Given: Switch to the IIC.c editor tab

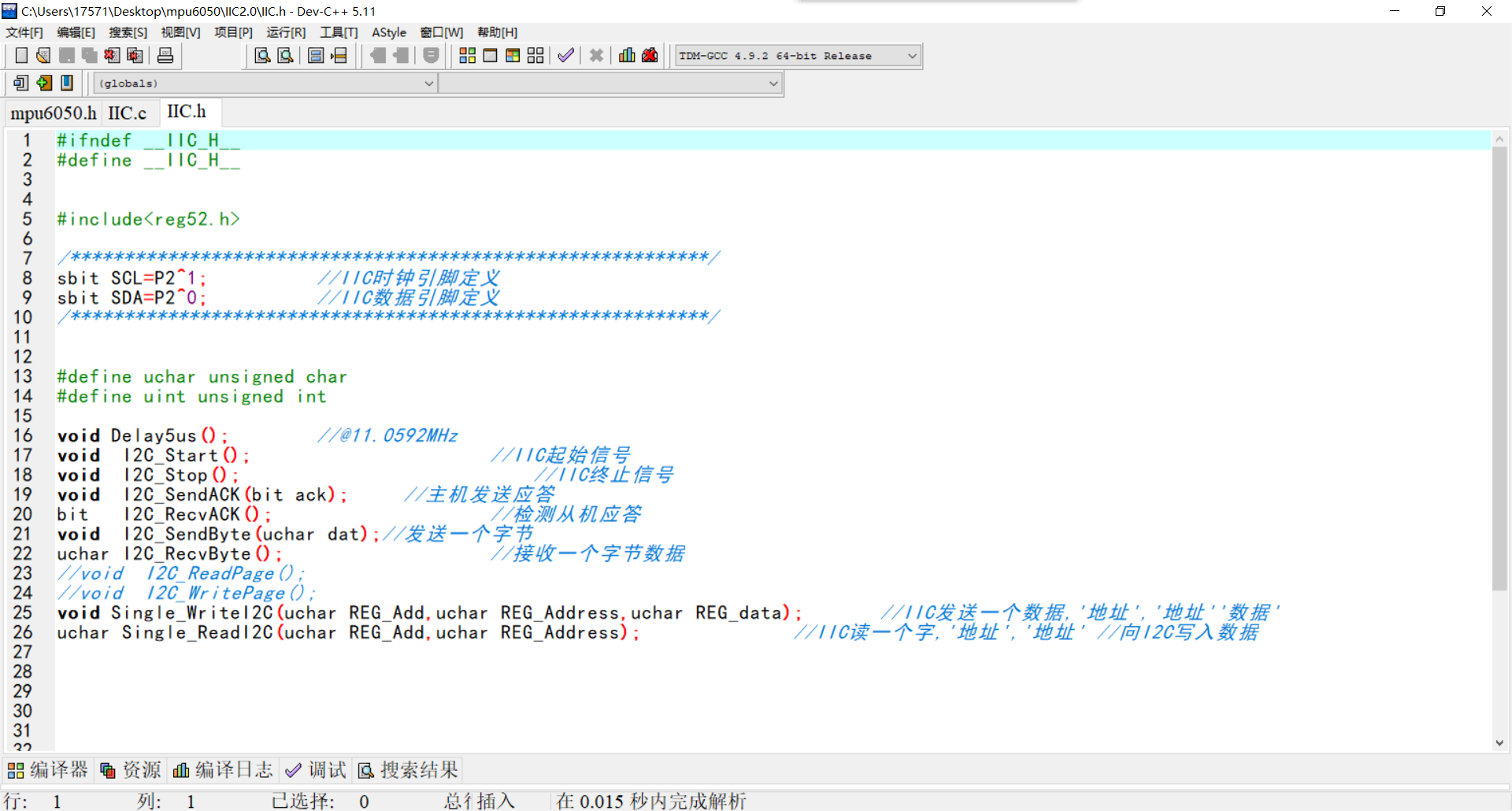Looking at the screenshot, I should coord(127,113).
